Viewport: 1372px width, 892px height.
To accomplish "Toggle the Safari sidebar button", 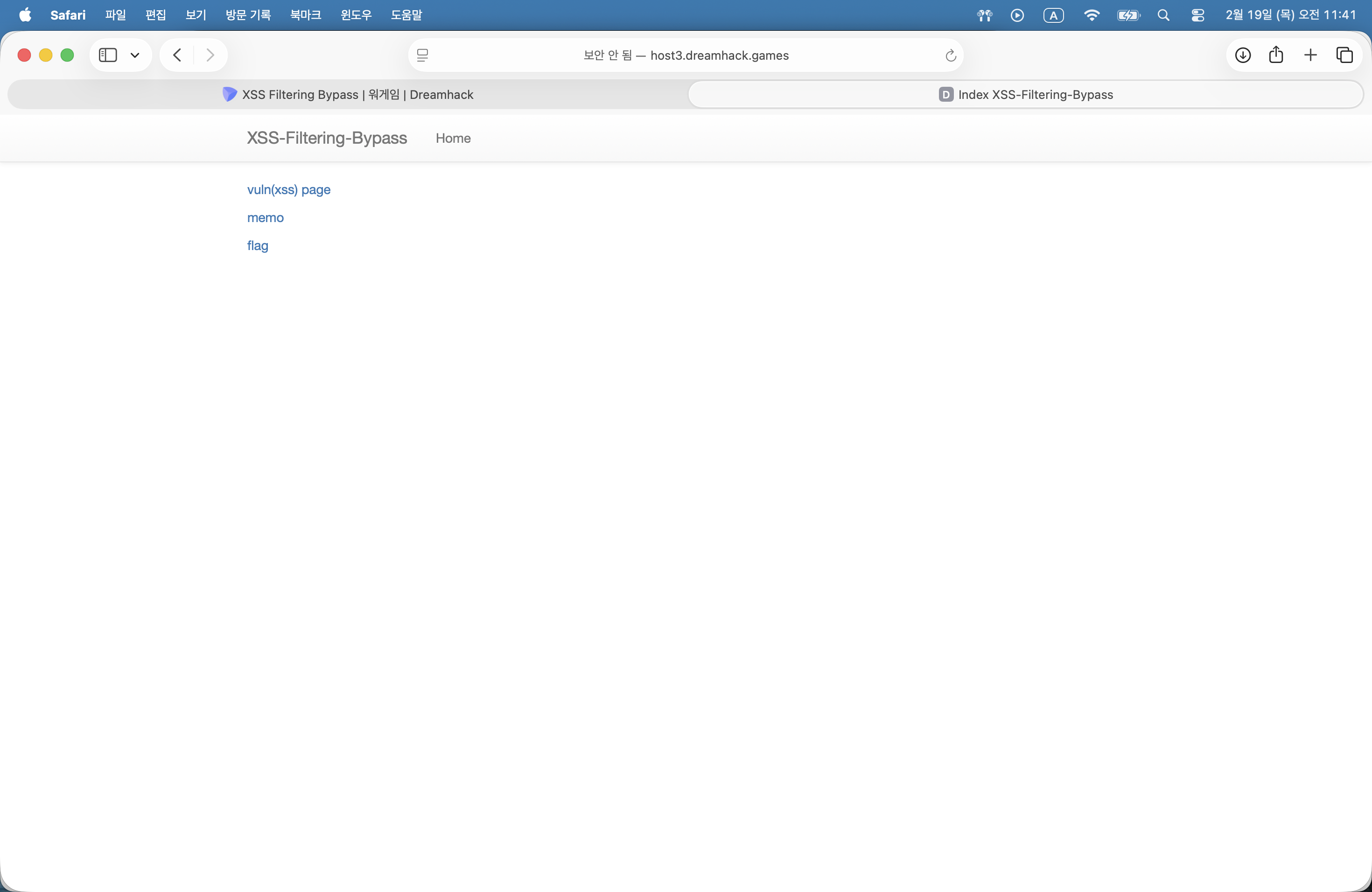I will [108, 56].
